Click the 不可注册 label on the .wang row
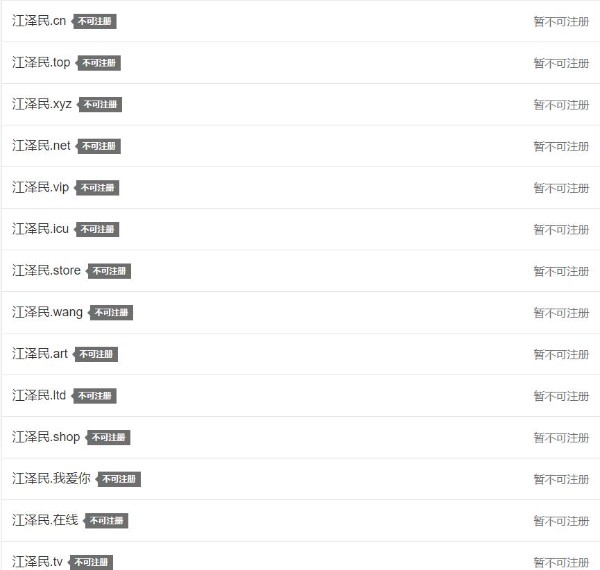This screenshot has width=600, height=570. [x=112, y=313]
